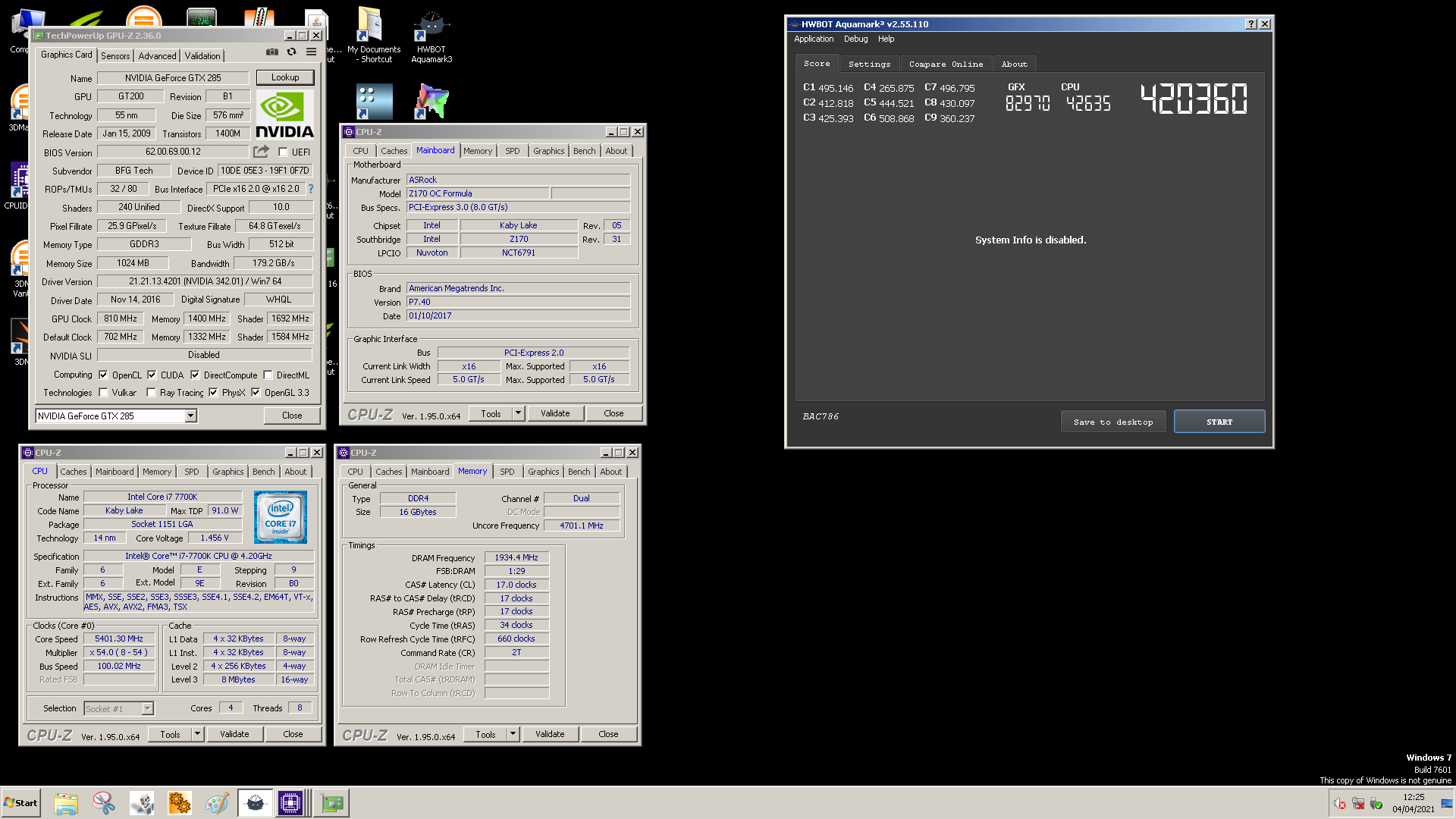This screenshot has width=1456, height=819.
Task: Open the GPU-Z hamburger menu
Action: [x=311, y=52]
